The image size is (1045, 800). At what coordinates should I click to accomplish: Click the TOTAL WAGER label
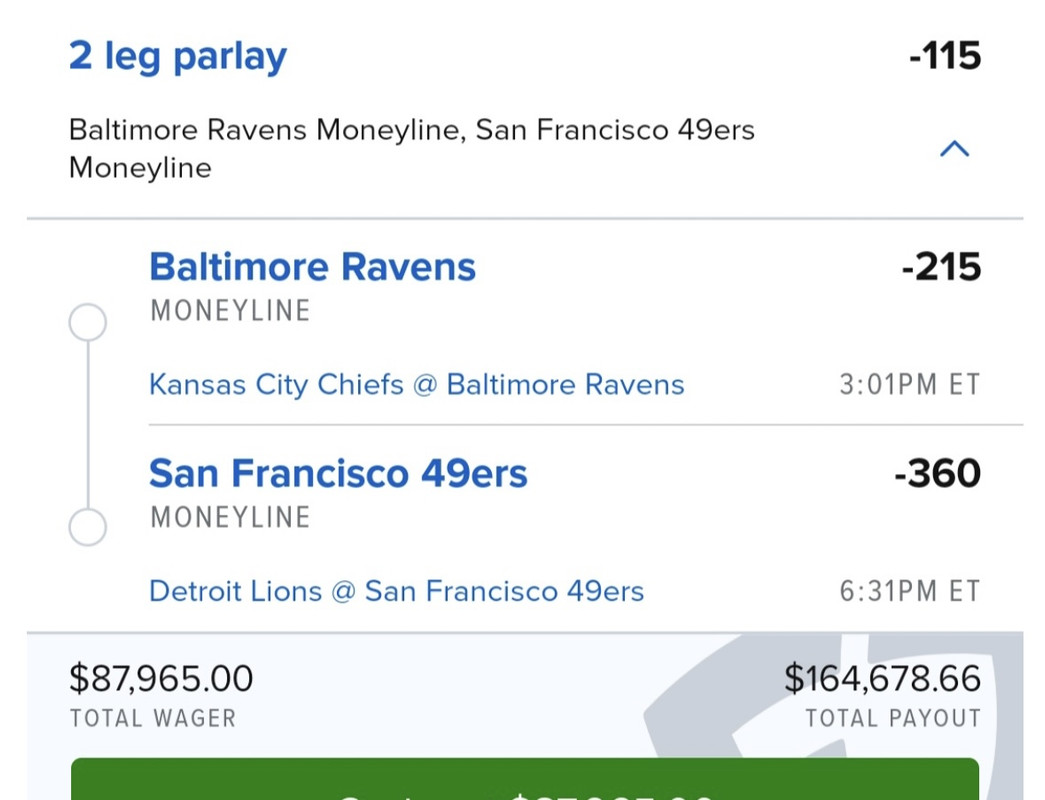(153, 718)
